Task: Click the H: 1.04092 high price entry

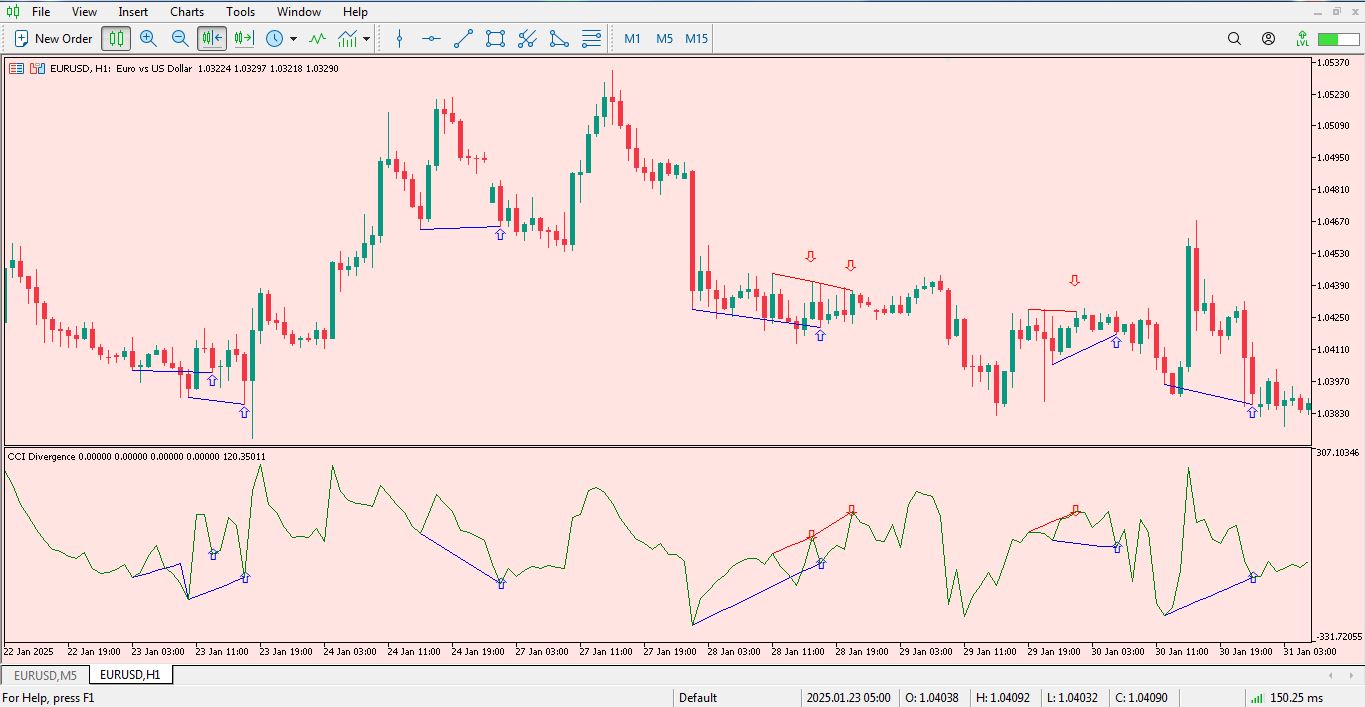Action: [x=1003, y=698]
